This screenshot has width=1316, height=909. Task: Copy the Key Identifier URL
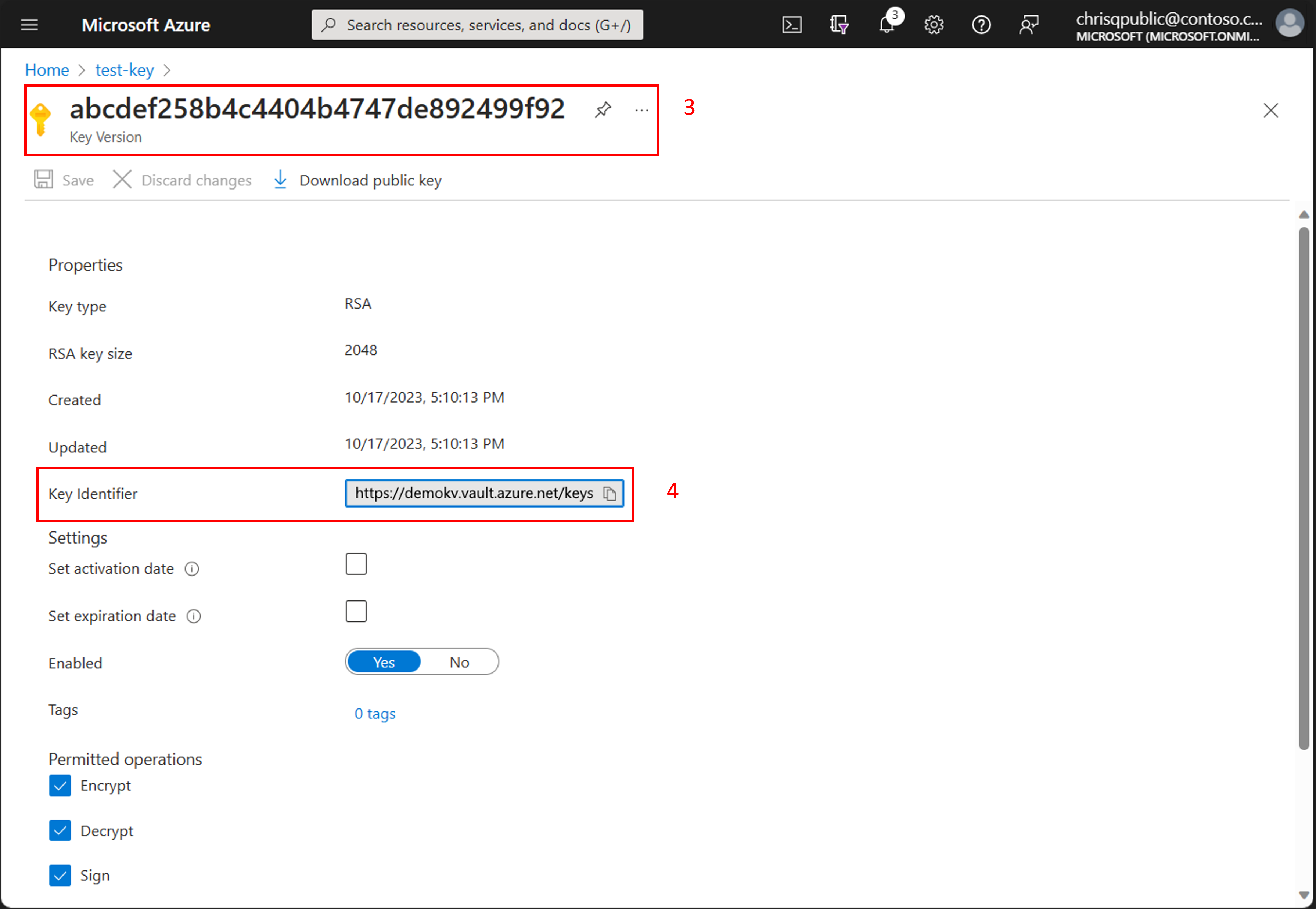click(x=610, y=493)
